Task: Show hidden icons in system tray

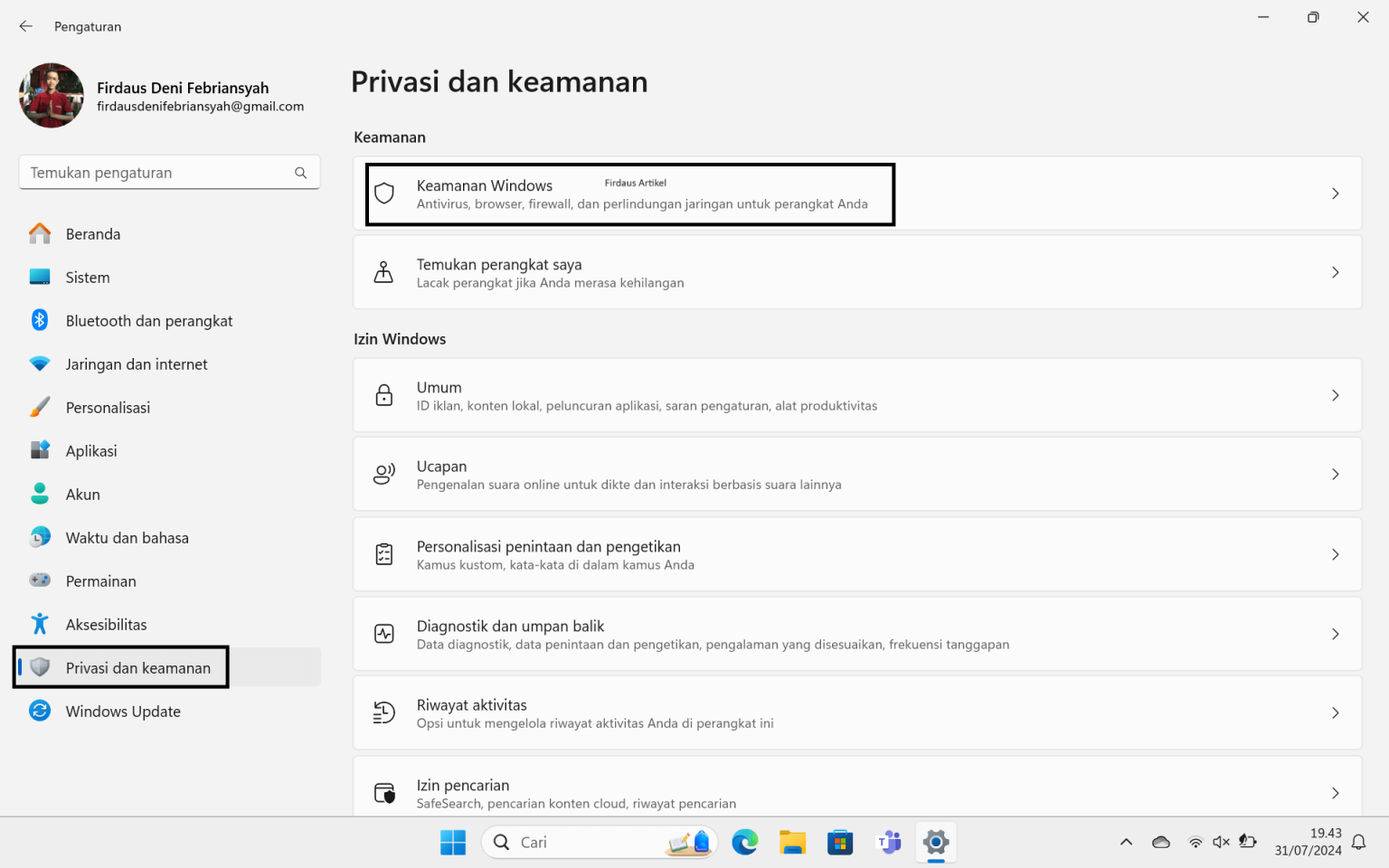Action: coord(1126,841)
